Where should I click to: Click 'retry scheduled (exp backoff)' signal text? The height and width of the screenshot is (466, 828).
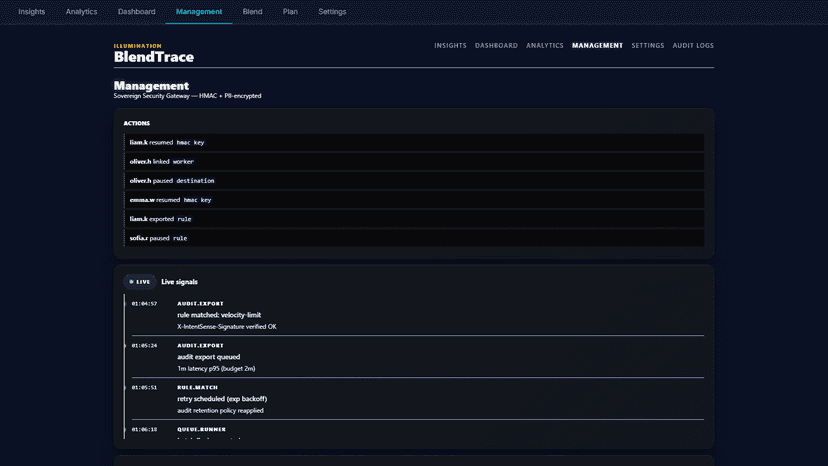tap(222, 399)
